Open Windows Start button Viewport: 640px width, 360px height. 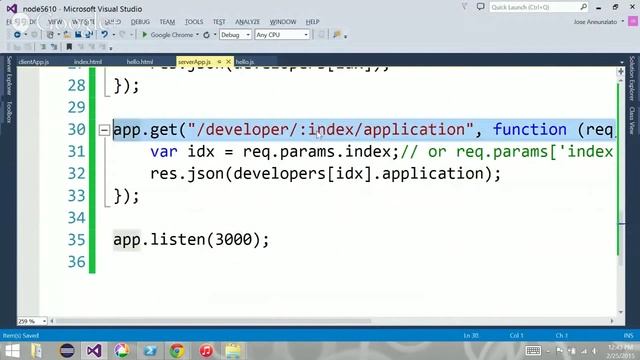(x=12, y=351)
